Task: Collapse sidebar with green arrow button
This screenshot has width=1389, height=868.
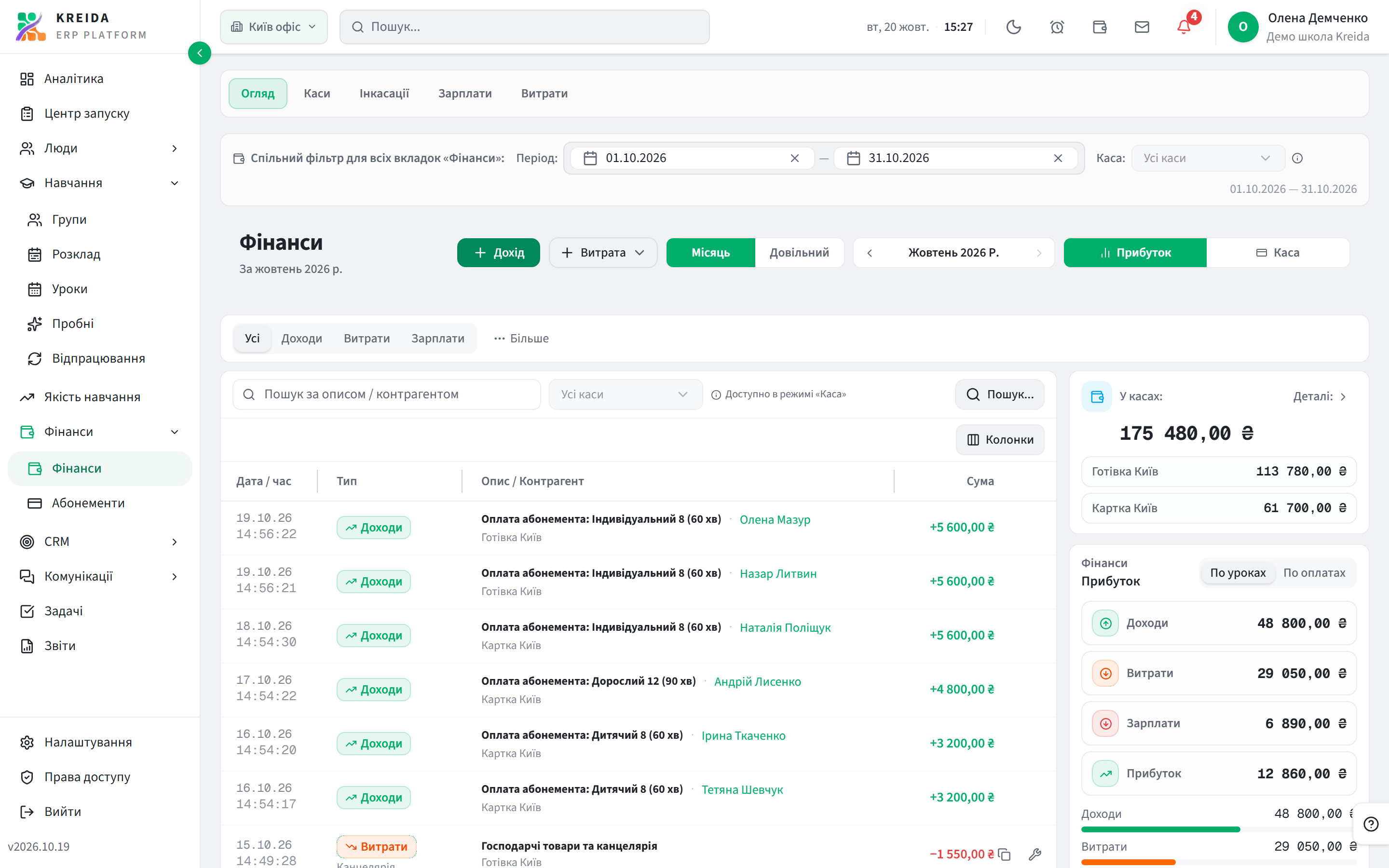Action: (x=199, y=54)
